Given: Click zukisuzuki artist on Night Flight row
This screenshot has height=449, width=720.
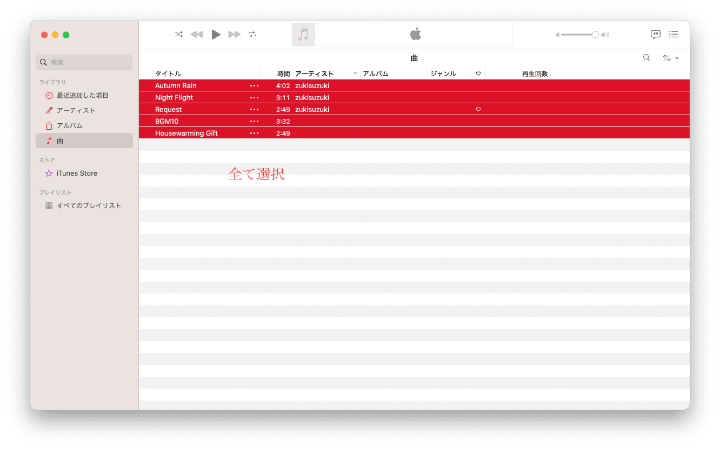Looking at the screenshot, I should 312,97.
